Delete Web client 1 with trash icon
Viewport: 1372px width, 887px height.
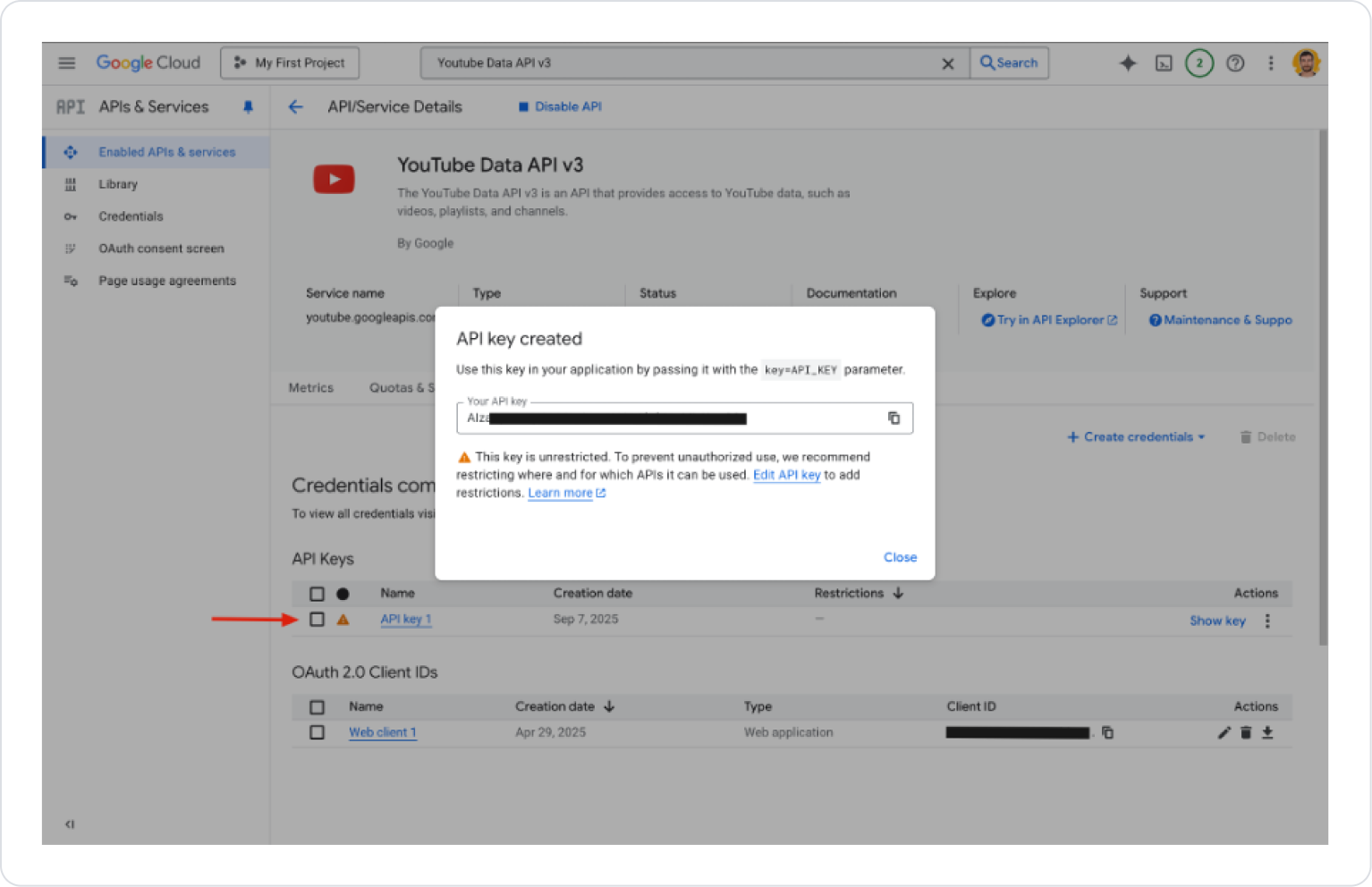[1246, 732]
